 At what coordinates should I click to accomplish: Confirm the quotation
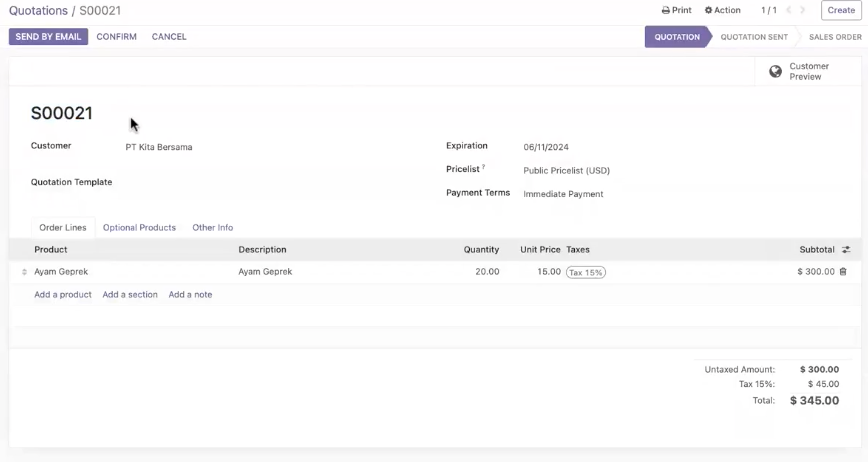[x=116, y=37]
